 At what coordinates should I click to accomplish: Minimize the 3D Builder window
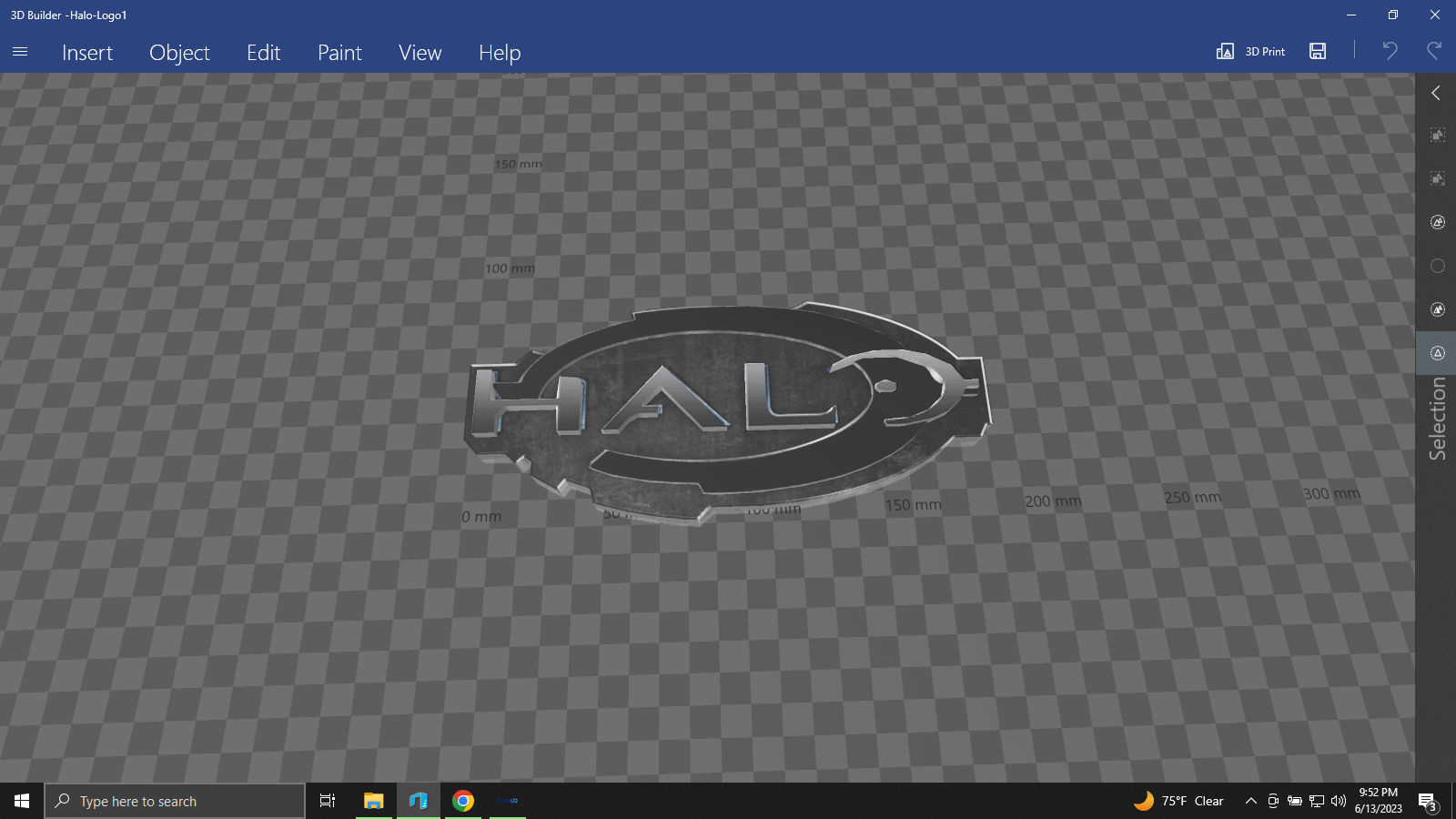click(1351, 15)
